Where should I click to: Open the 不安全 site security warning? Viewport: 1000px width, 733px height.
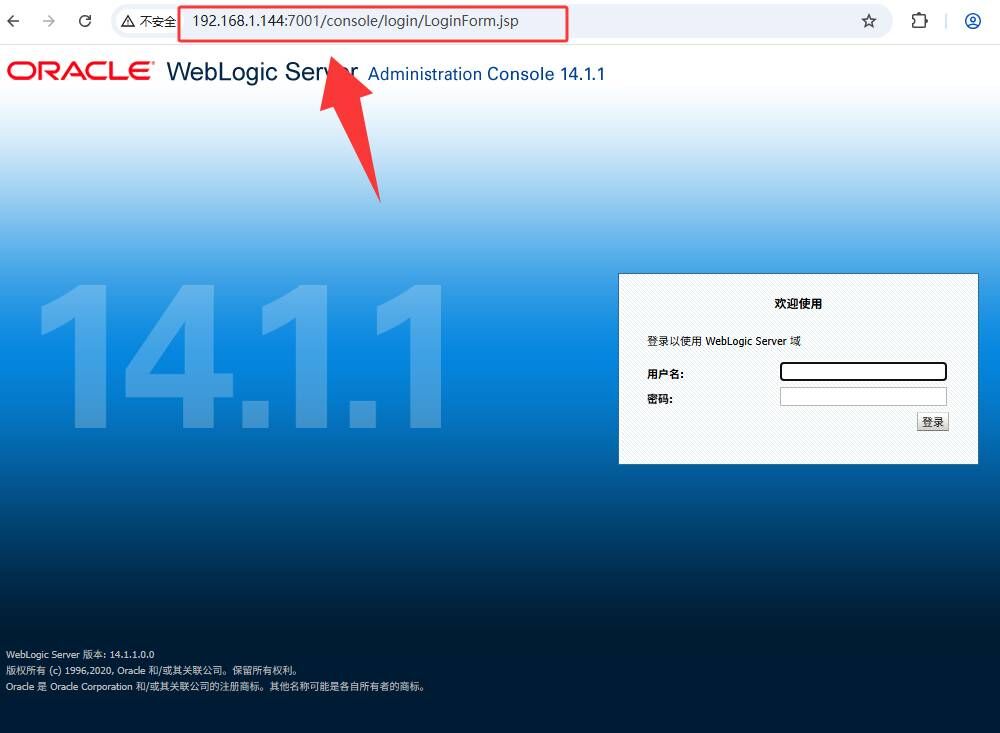(x=148, y=22)
